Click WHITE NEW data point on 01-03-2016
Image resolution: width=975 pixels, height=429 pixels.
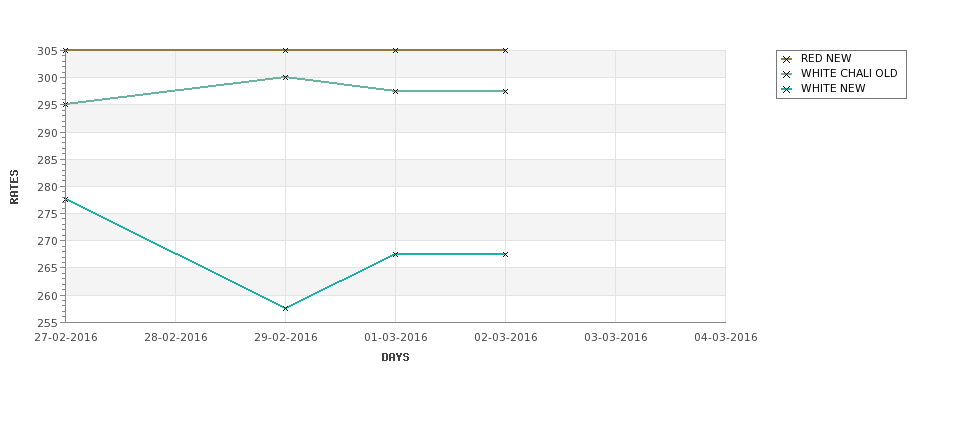(395, 254)
